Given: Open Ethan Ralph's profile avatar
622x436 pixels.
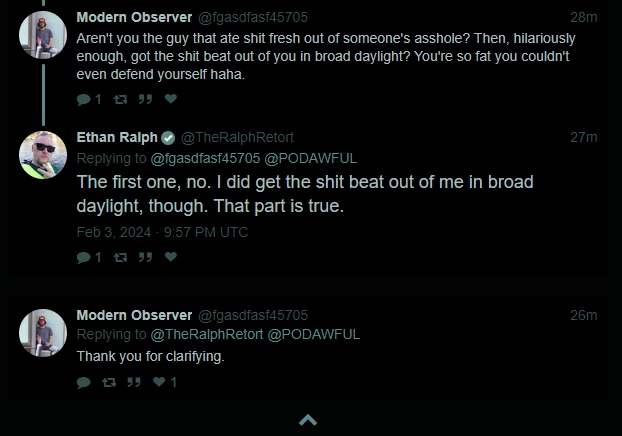Looking at the screenshot, I should [43, 155].
